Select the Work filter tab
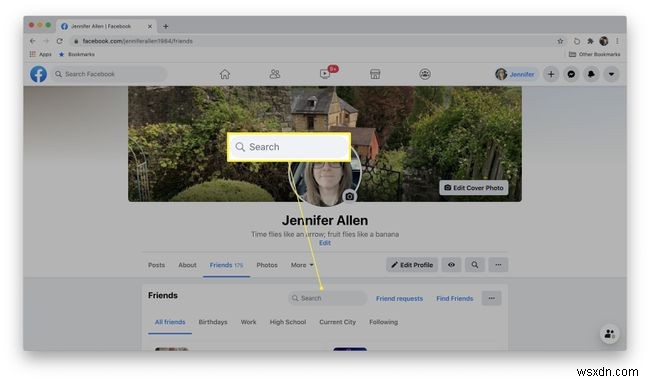The height and width of the screenshot is (382, 650). coord(249,322)
